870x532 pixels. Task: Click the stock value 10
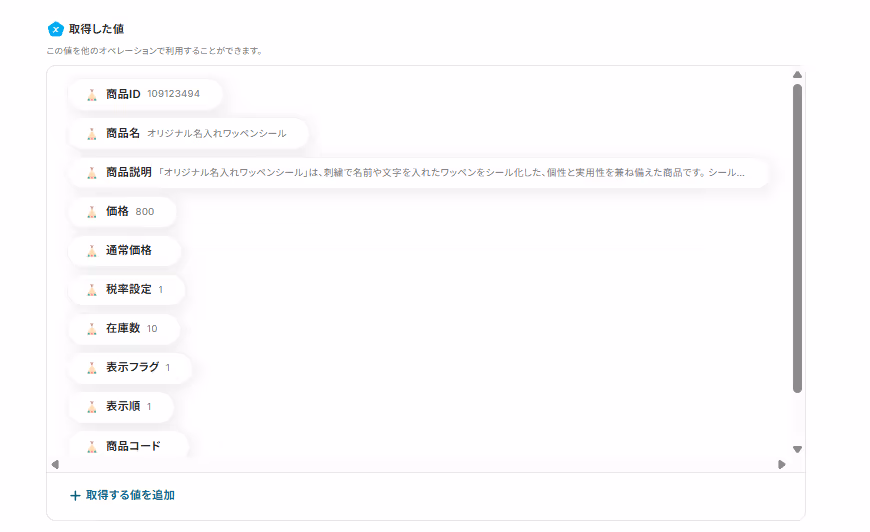tap(152, 329)
